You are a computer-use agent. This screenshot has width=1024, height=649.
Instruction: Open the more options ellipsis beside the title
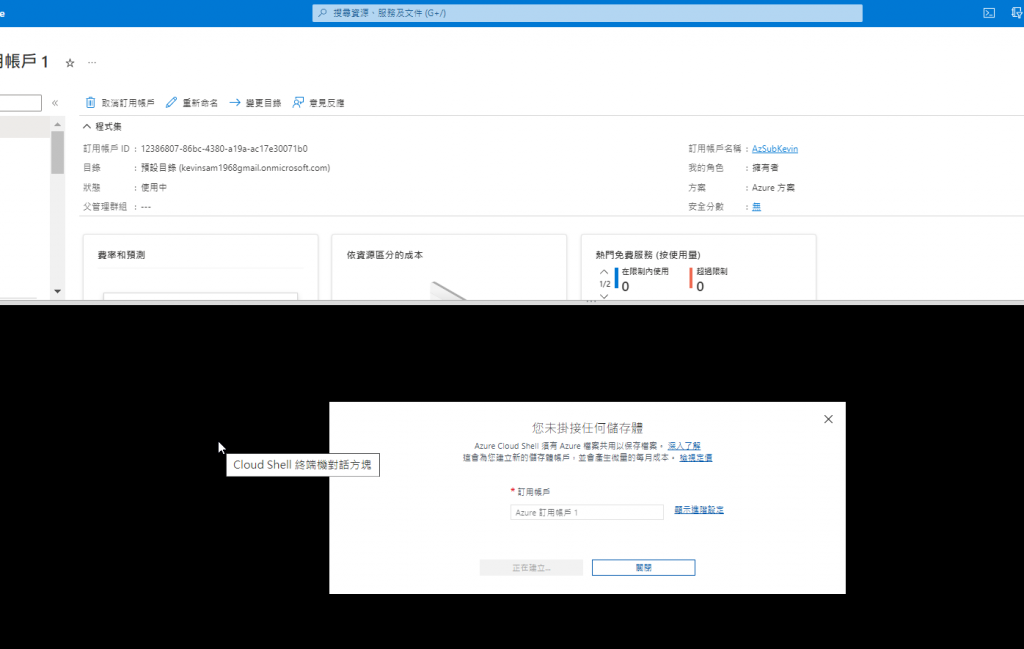coord(92,63)
